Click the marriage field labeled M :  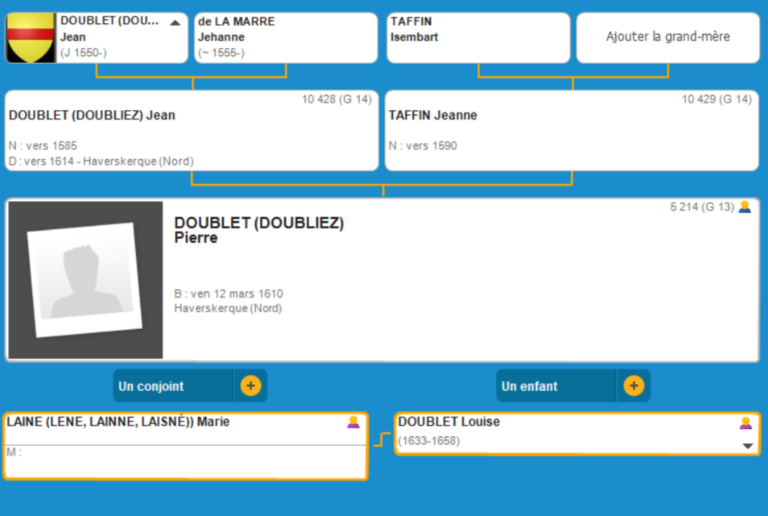tap(185, 461)
